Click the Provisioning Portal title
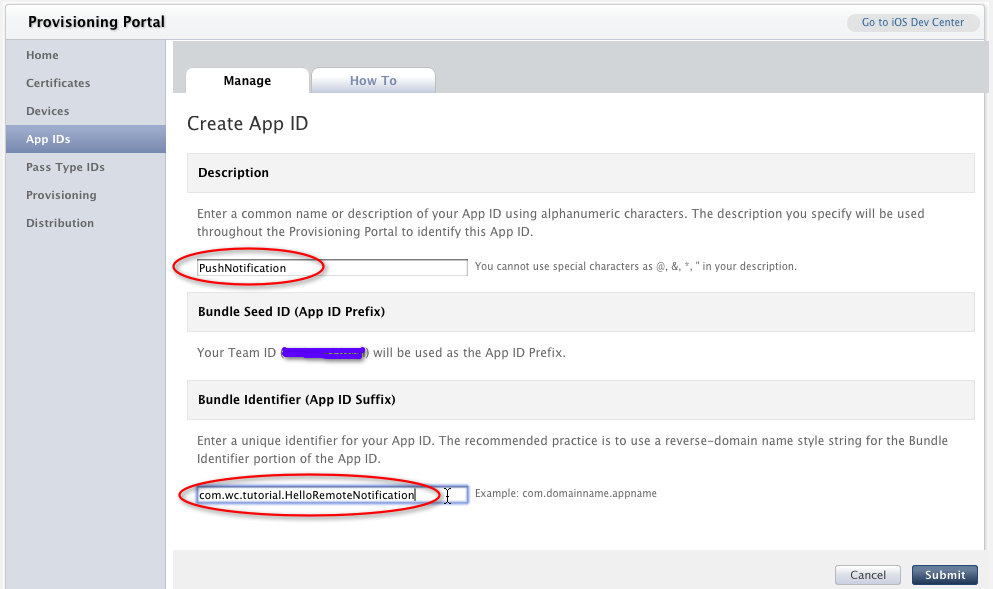The image size is (993, 589). [x=96, y=22]
